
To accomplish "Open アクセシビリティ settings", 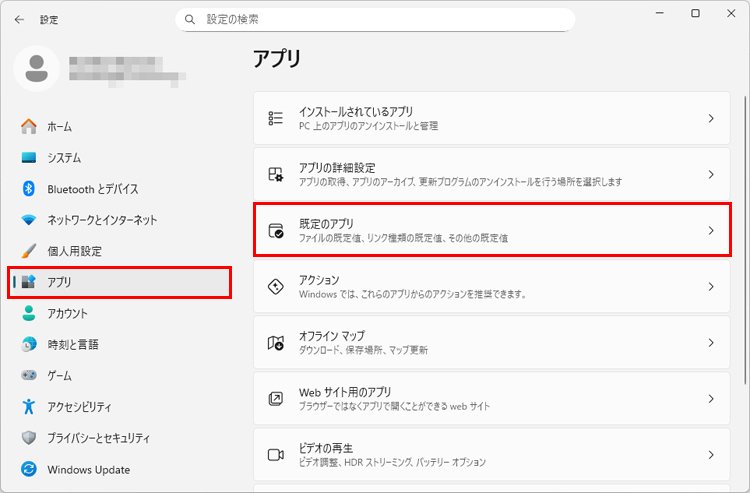I will pos(120,406).
